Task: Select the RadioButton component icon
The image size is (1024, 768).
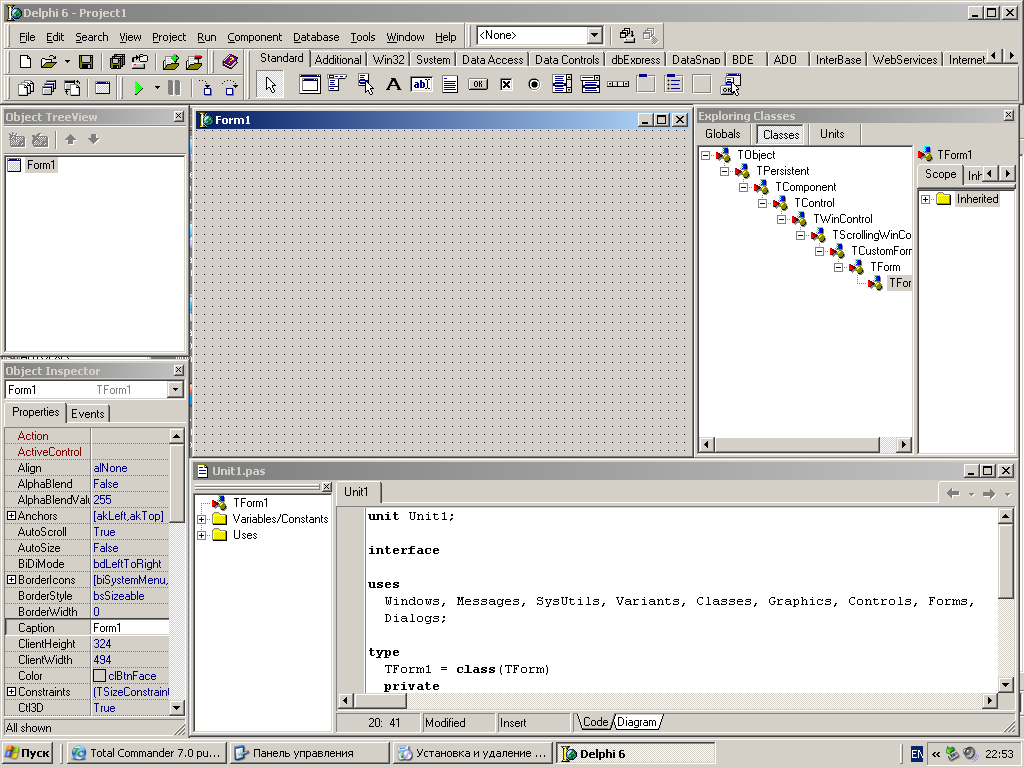Action: [534, 84]
